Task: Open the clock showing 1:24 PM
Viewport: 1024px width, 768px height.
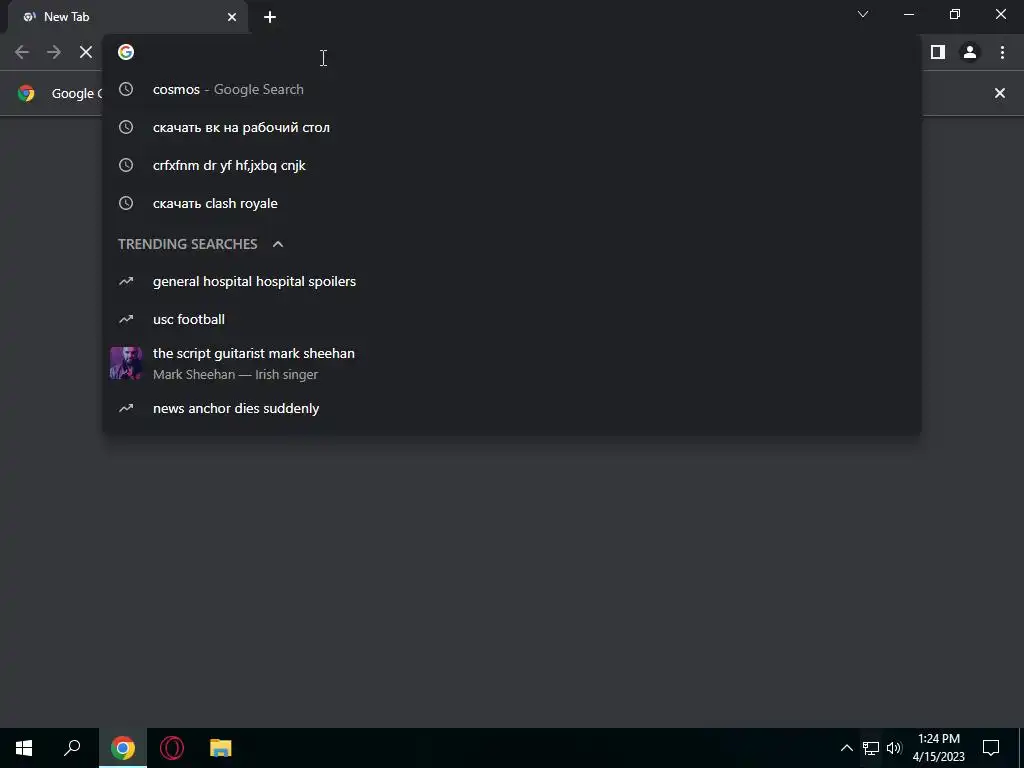Action: tap(938, 748)
